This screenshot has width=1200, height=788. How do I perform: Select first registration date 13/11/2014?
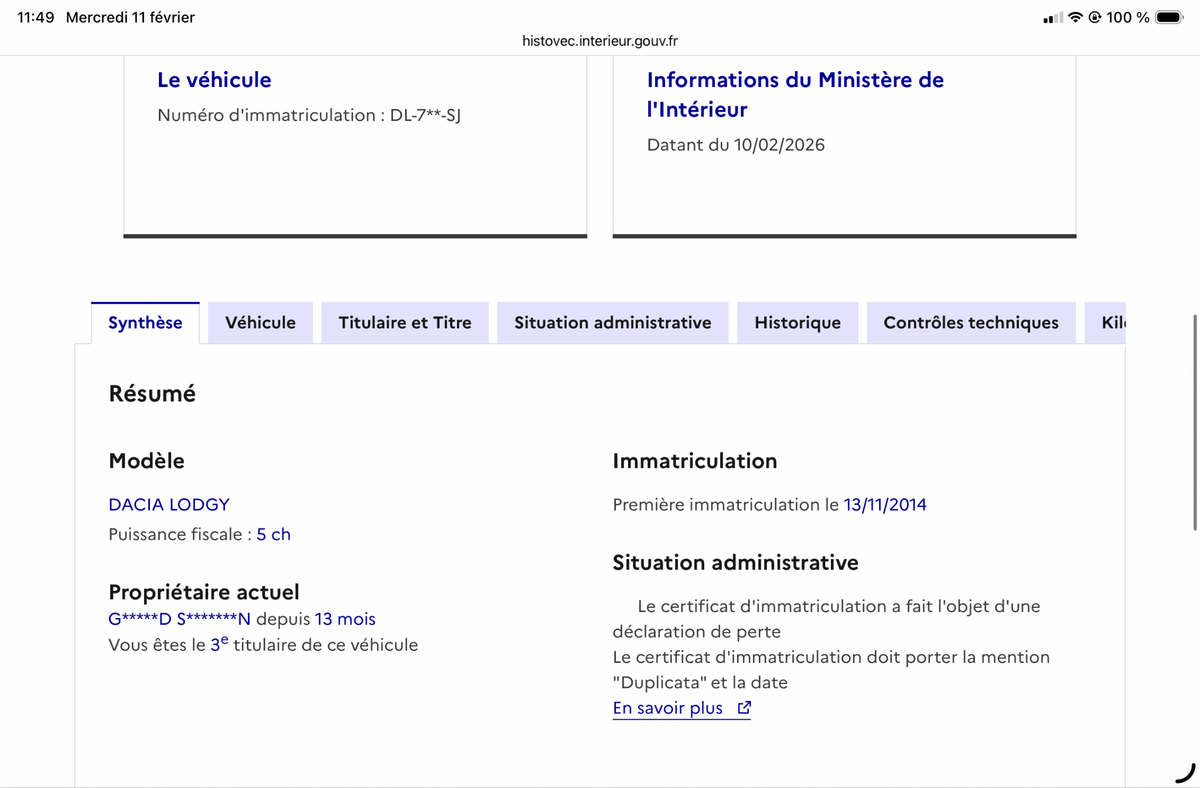(885, 505)
